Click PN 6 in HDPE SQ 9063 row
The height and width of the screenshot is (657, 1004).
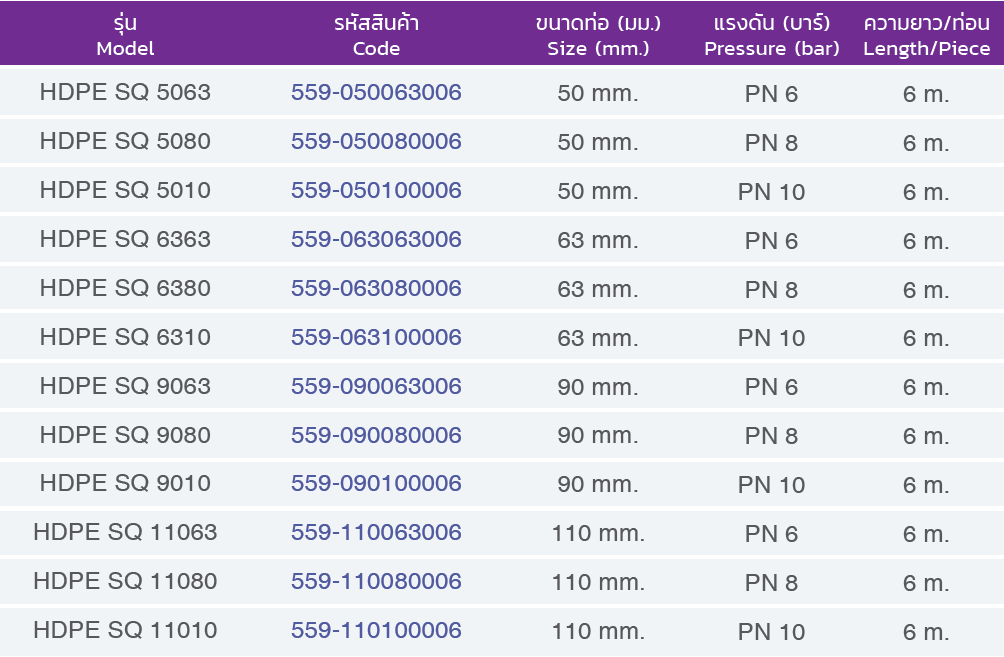(x=772, y=387)
